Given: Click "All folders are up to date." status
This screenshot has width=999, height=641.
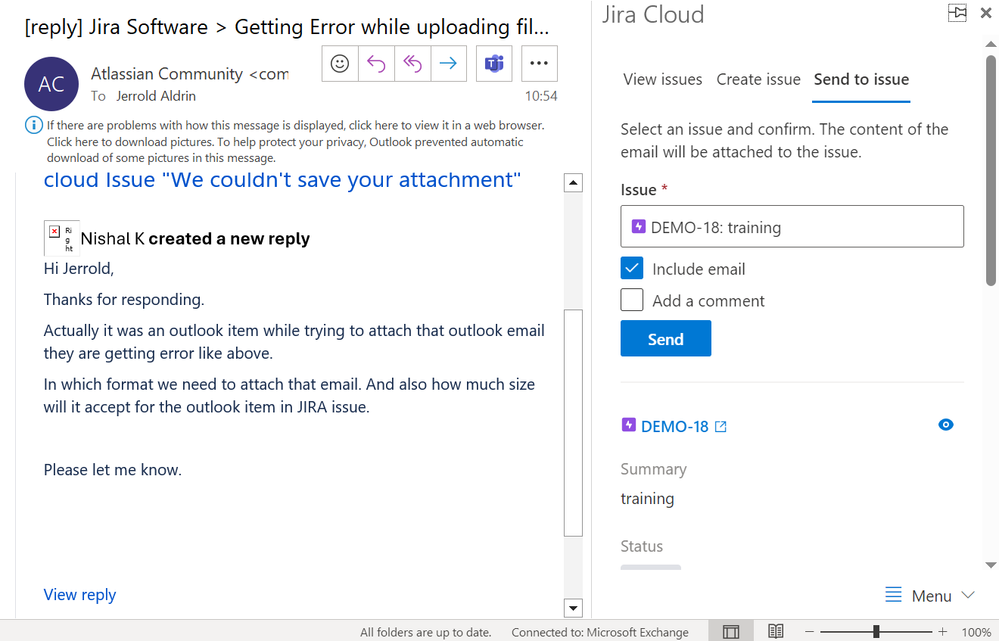Looking at the screenshot, I should point(426,632).
